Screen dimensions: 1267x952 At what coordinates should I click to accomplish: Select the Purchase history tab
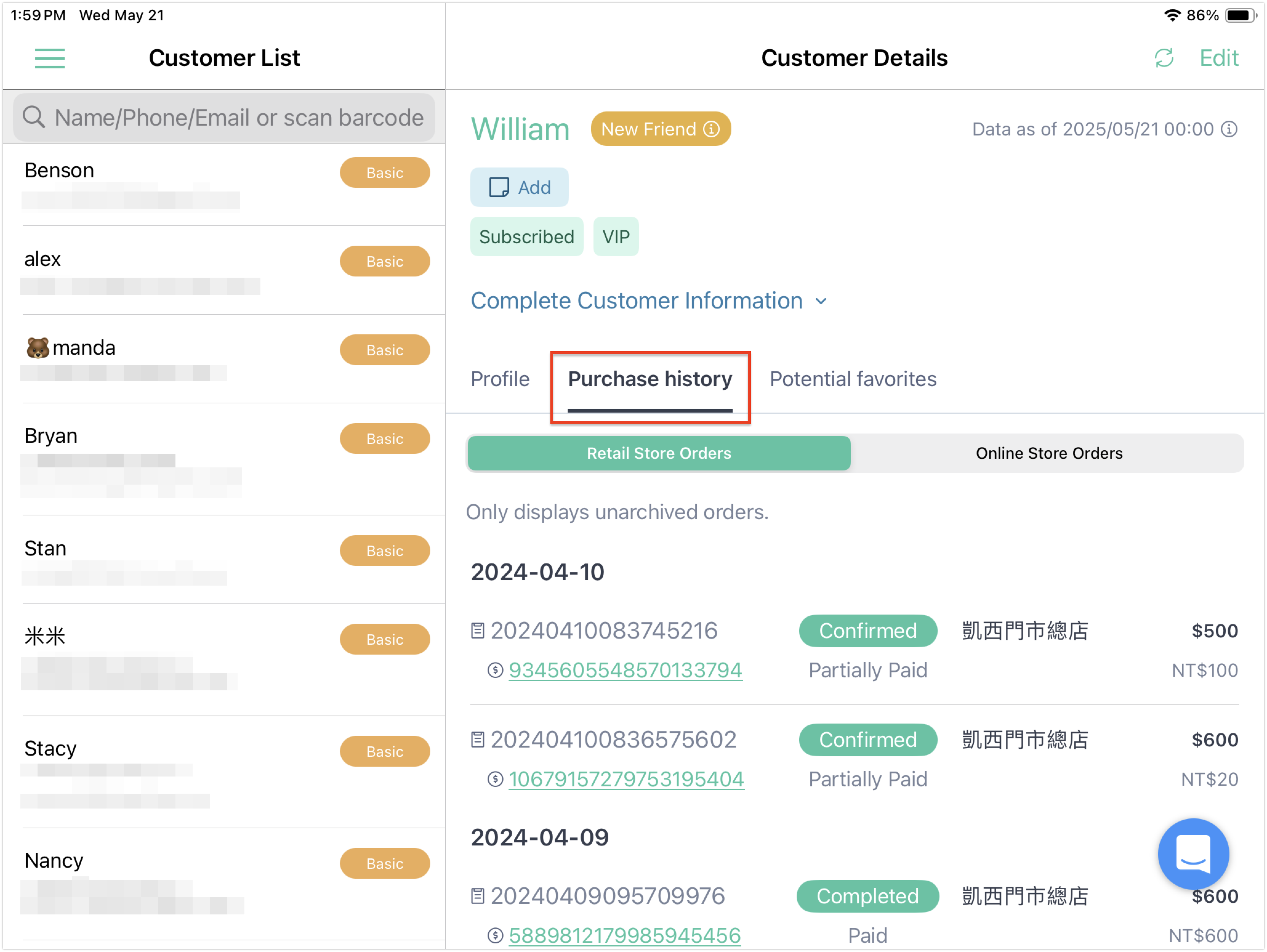click(650, 379)
